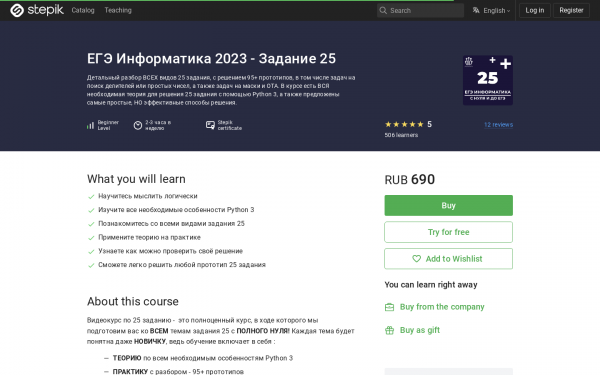Click the Beginner Level bars icon
Screen dimensions: 600x375
coord(90,126)
